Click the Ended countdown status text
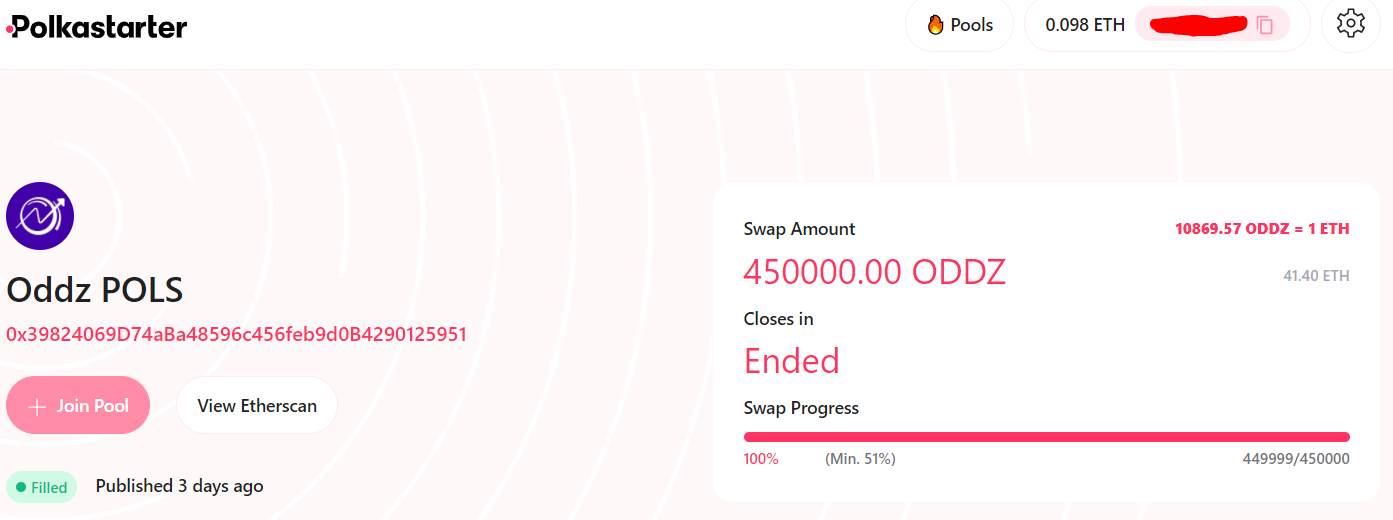The height and width of the screenshot is (520, 1393). tap(791, 361)
